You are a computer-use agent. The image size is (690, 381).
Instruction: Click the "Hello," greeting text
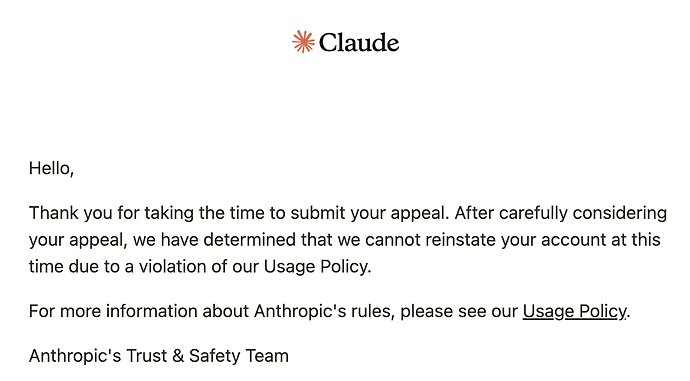tap(51, 169)
